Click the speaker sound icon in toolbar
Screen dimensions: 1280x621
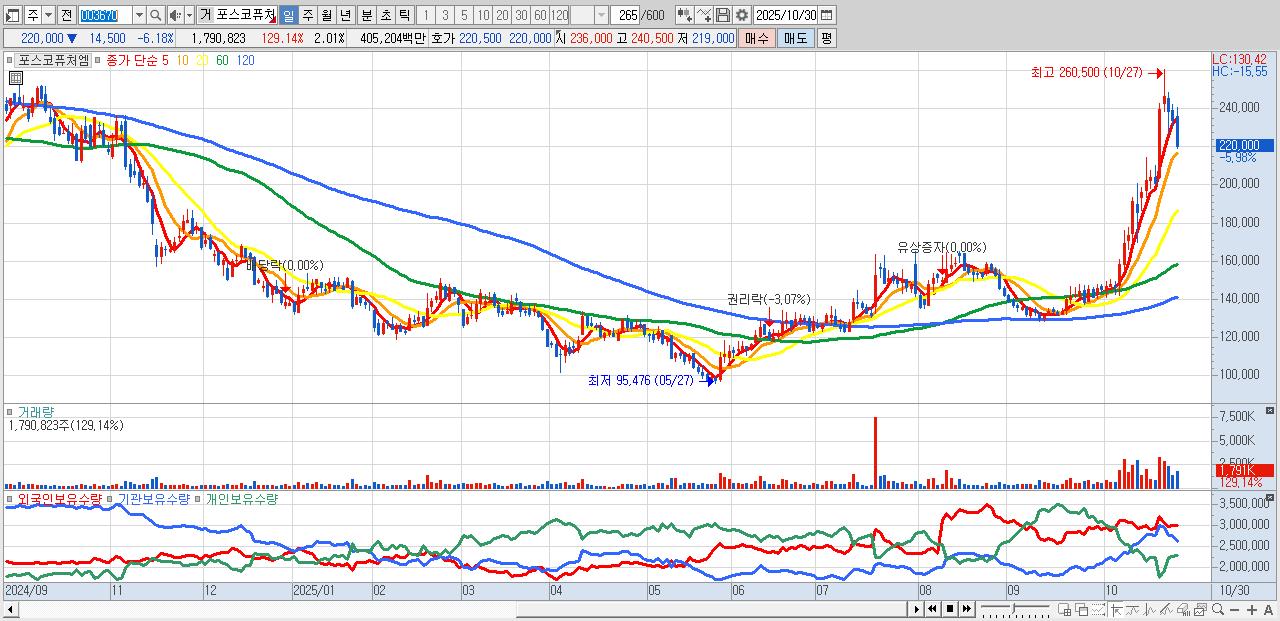(x=175, y=15)
